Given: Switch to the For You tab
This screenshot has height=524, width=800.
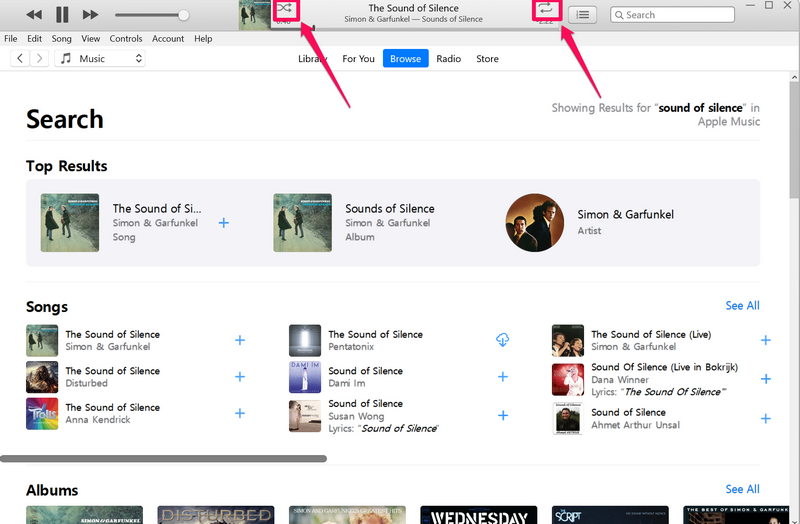Looking at the screenshot, I should pos(358,59).
